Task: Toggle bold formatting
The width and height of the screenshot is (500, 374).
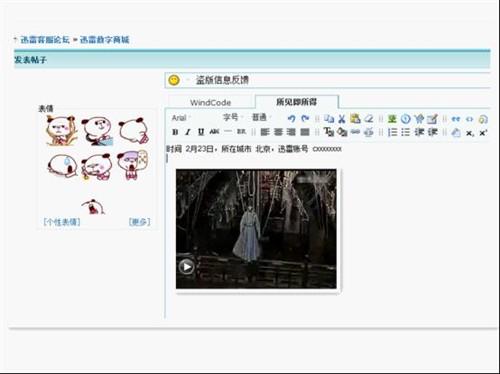Action: pyautogui.click(x=175, y=132)
